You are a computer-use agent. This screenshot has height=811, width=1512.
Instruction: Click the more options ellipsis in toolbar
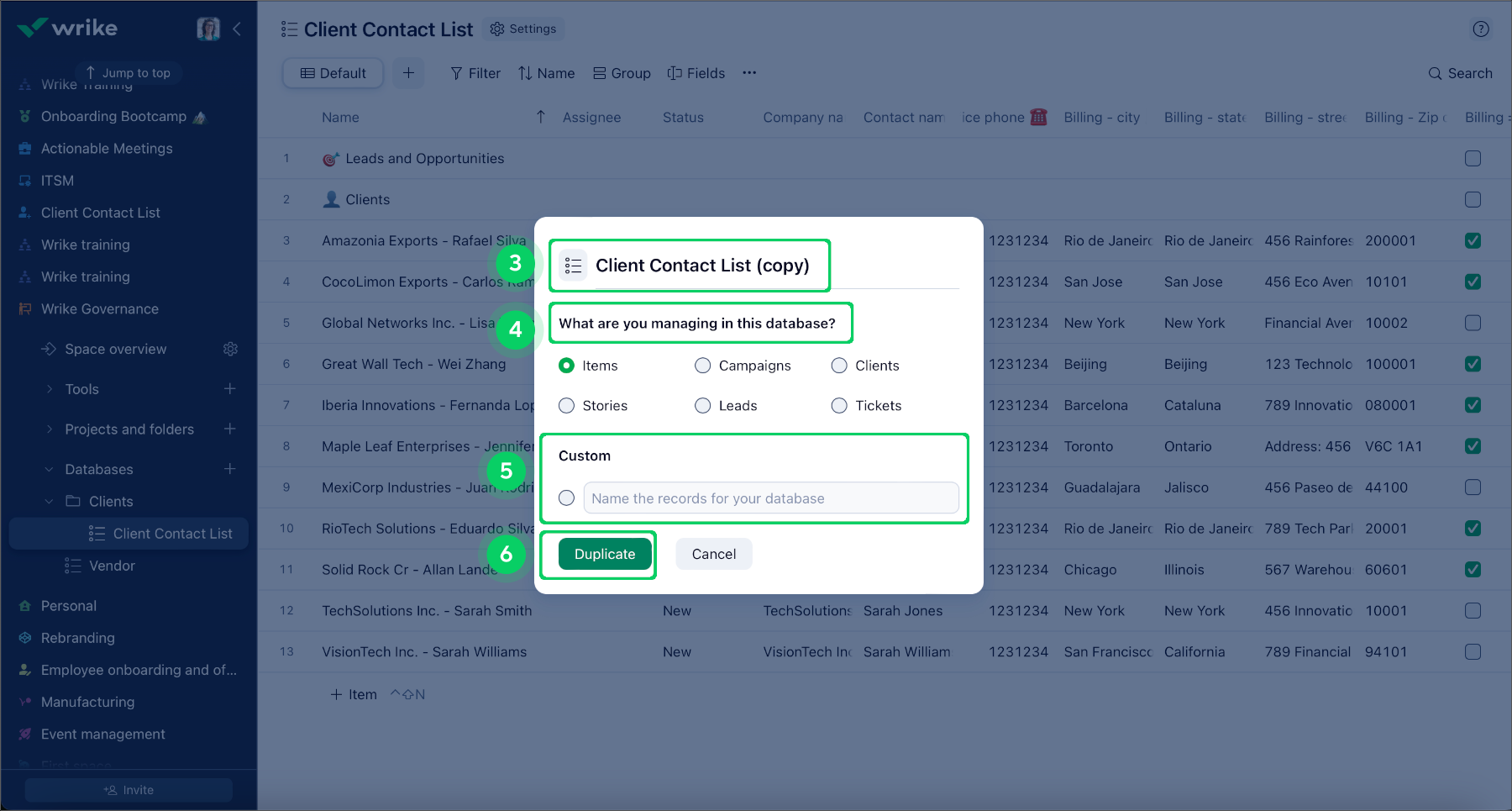749,73
